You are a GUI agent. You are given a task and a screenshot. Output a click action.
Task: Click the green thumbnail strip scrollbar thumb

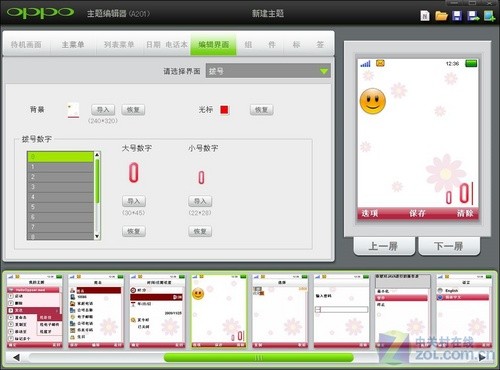click(258, 358)
